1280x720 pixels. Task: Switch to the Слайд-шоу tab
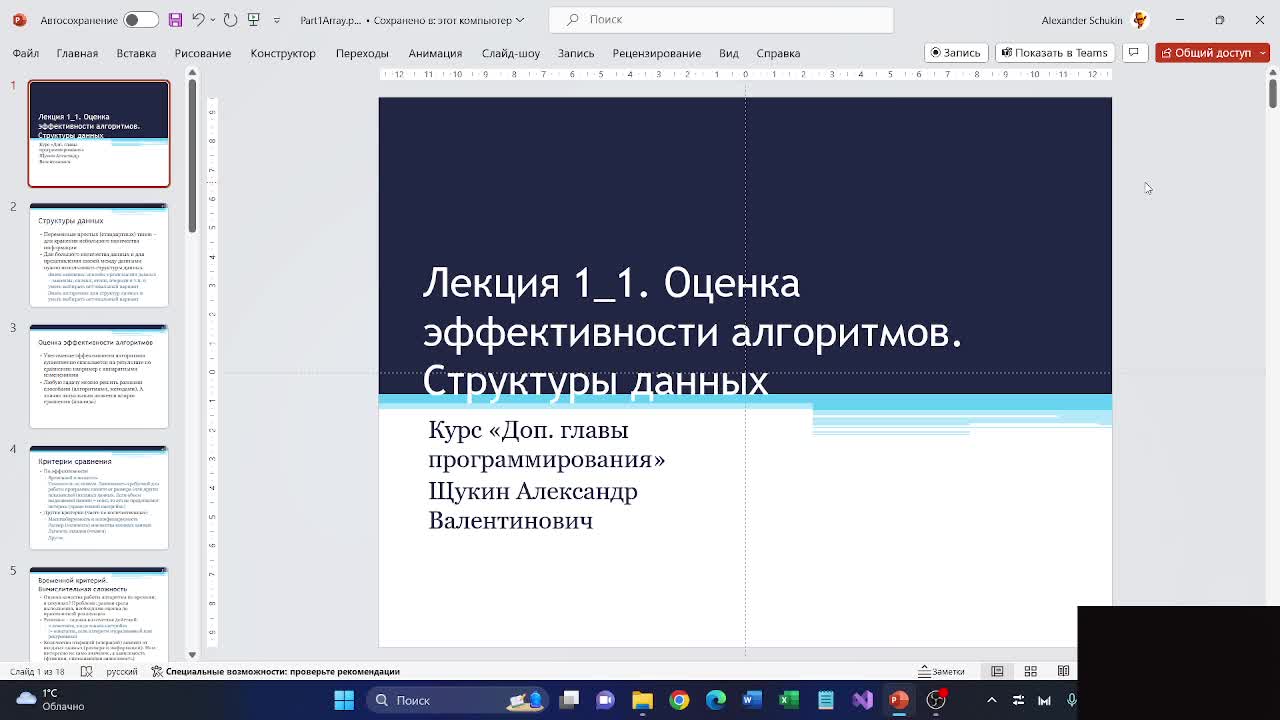(x=510, y=53)
